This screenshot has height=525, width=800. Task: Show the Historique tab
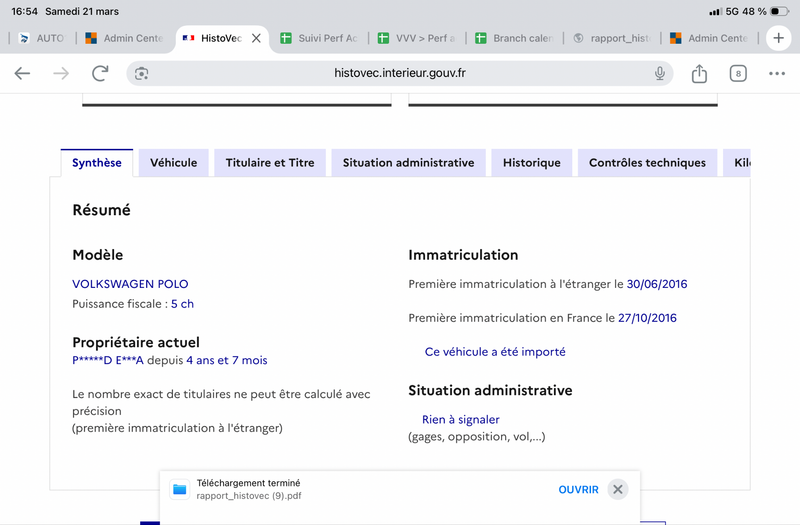(531, 163)
